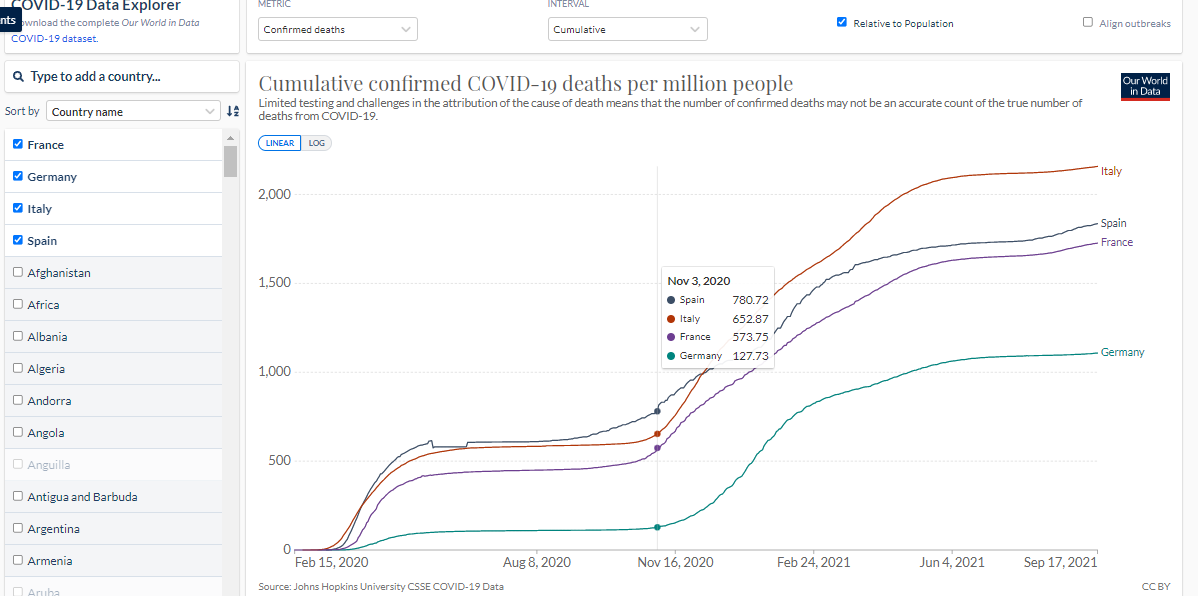Select the LINEAR scale tab
1198x596 pixels.
tap(280, 143)
